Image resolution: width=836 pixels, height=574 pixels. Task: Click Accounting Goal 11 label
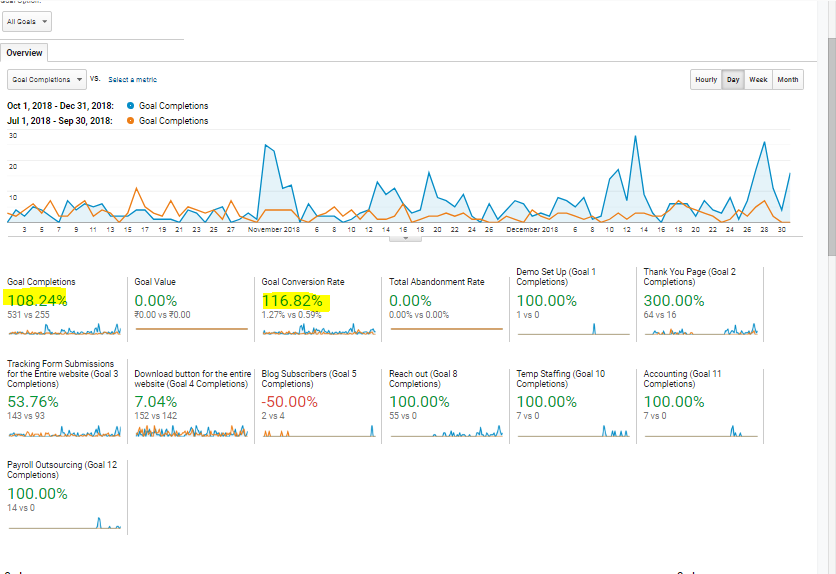(682, 378)
